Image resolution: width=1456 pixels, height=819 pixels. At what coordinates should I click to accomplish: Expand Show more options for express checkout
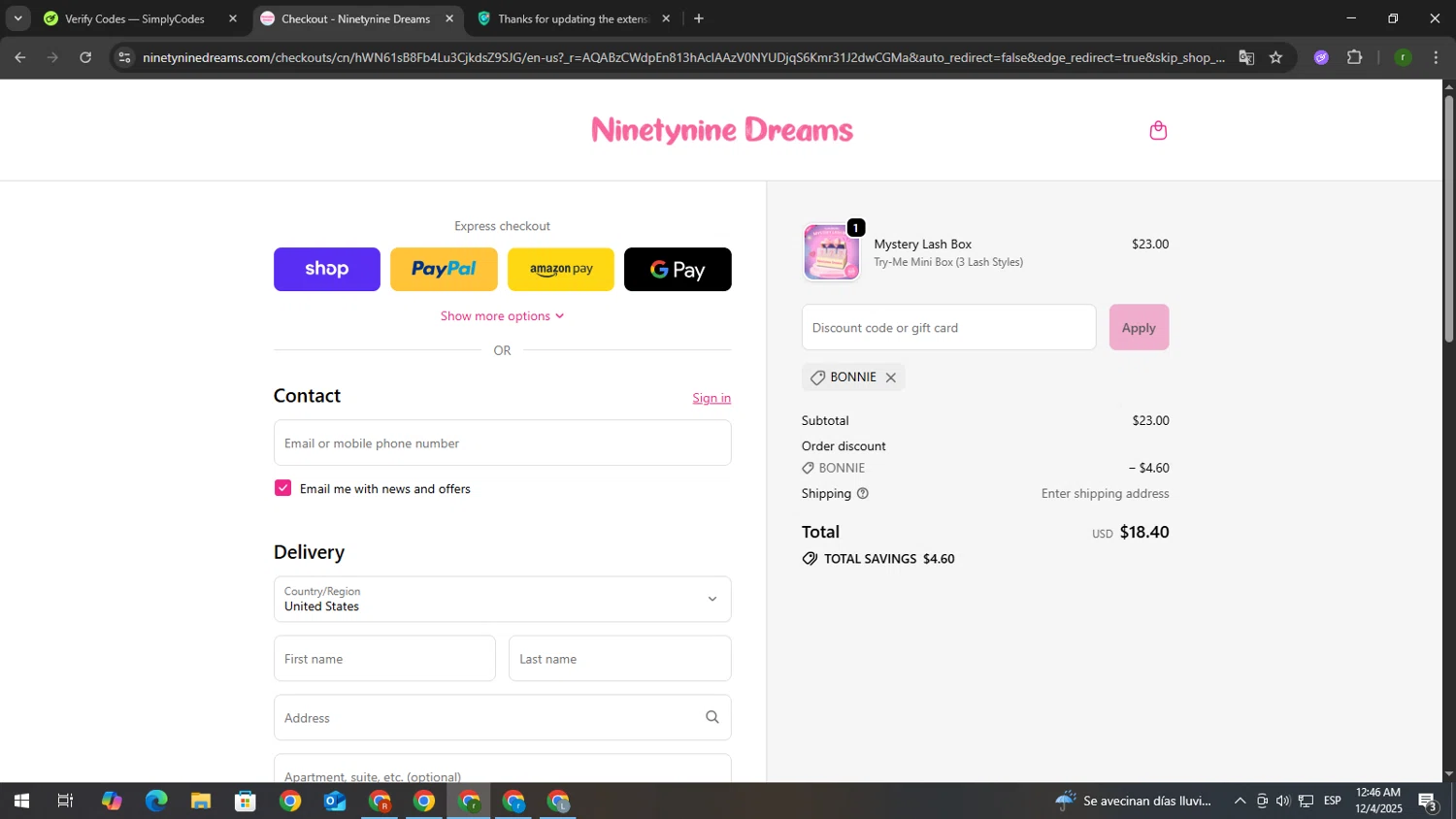pos(502,316)
